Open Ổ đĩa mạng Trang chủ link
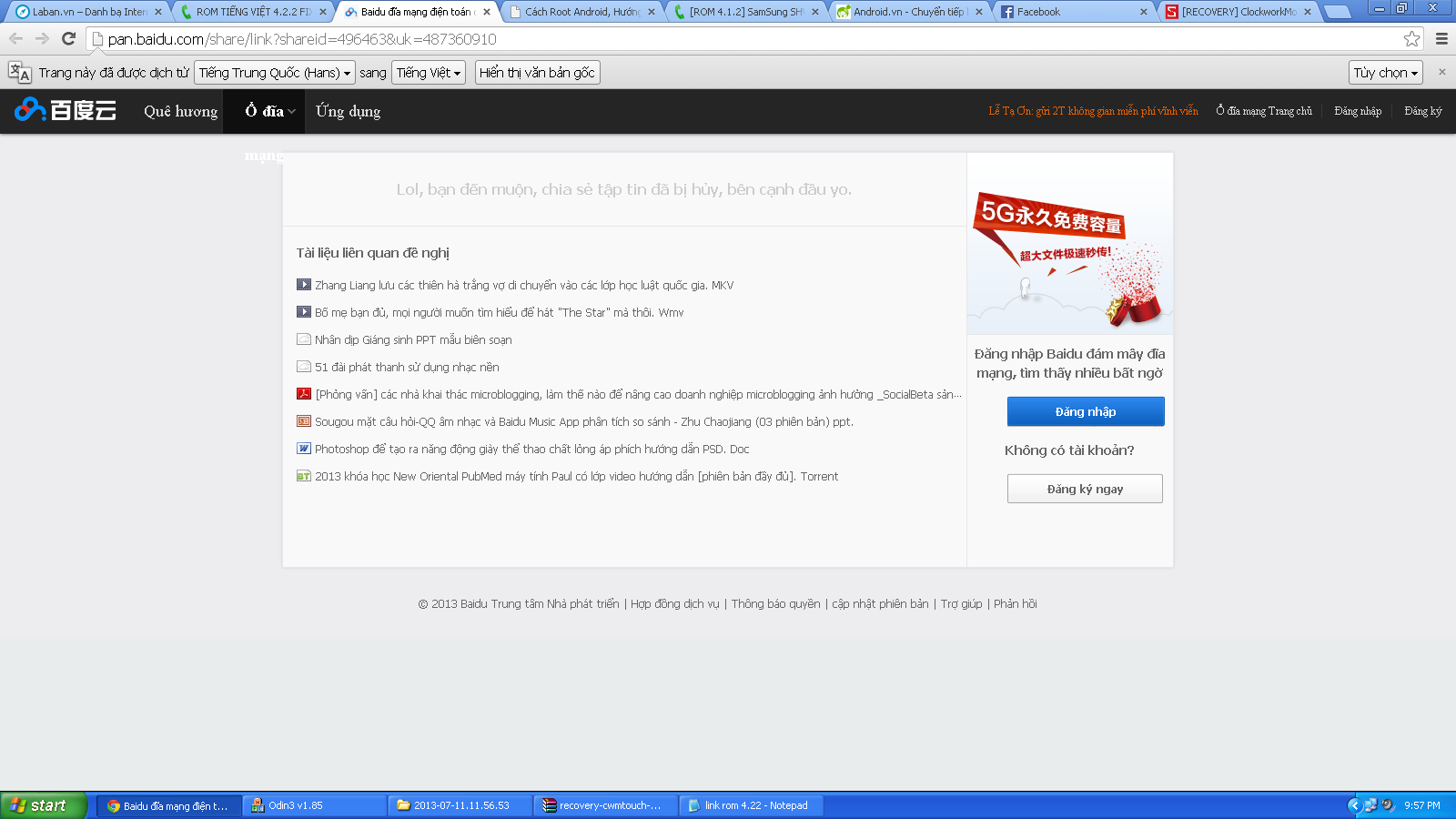The height and width of the screenshot is (819, 1456). click(1264, 111)
